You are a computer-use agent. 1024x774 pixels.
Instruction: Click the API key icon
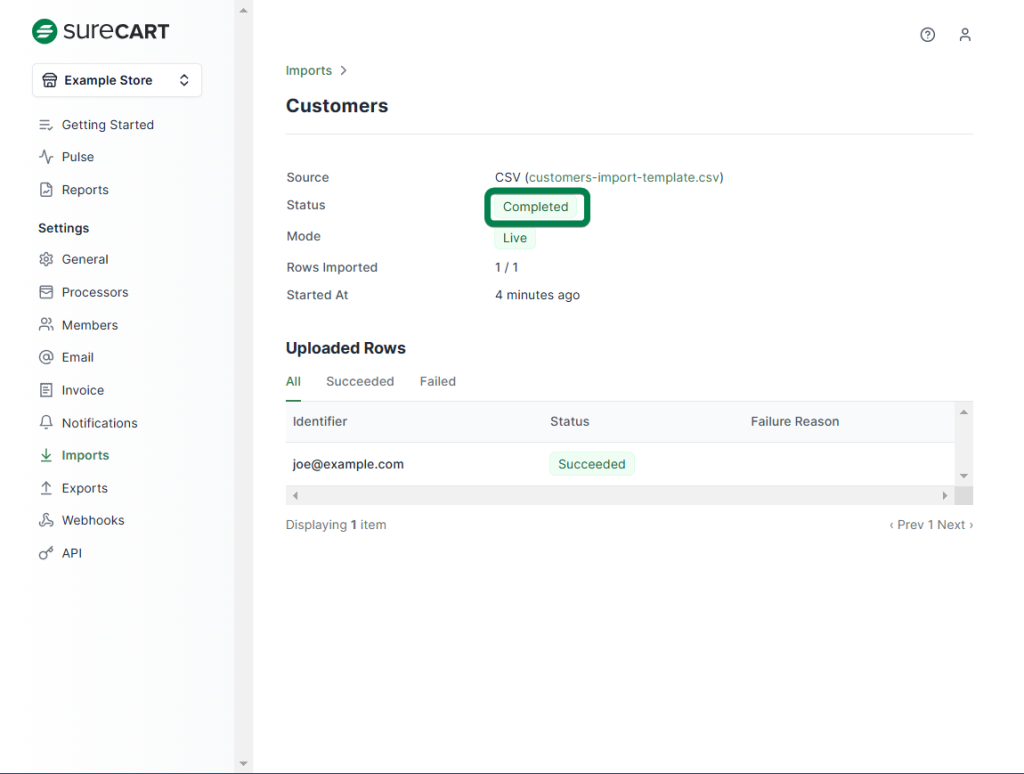[x=46, y=553]
